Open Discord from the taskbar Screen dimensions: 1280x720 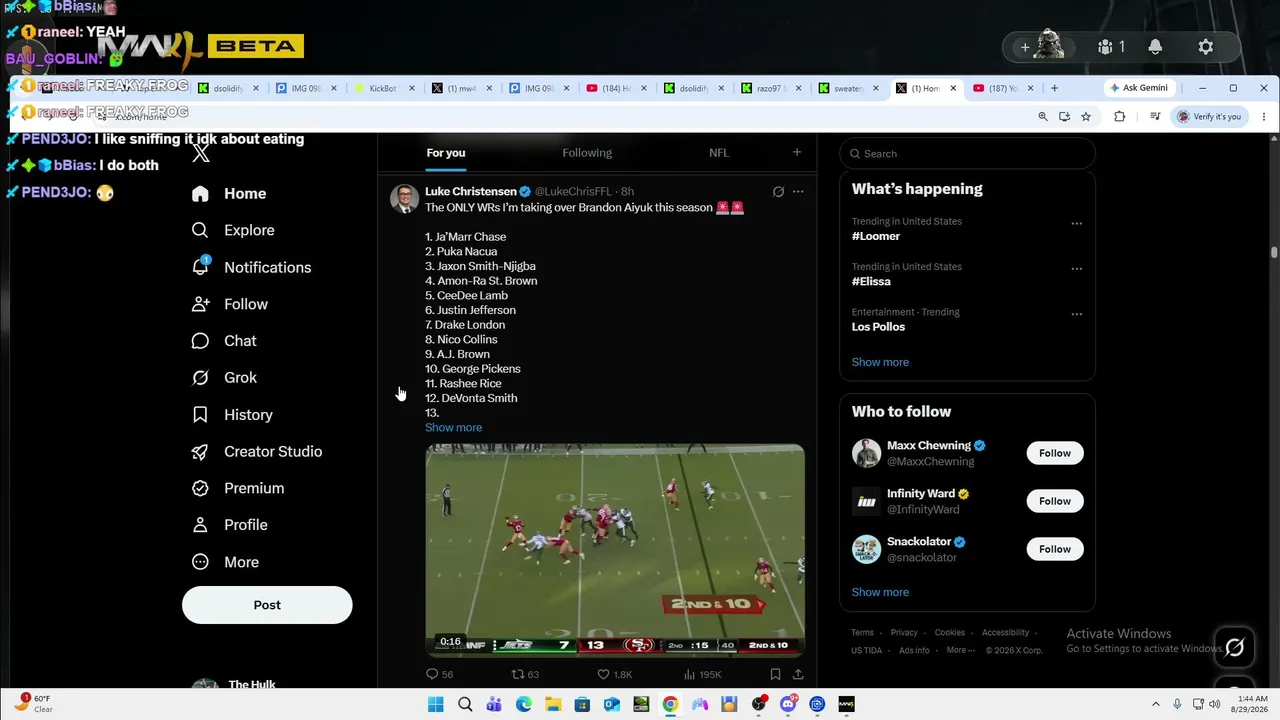(x=788, y=704)
